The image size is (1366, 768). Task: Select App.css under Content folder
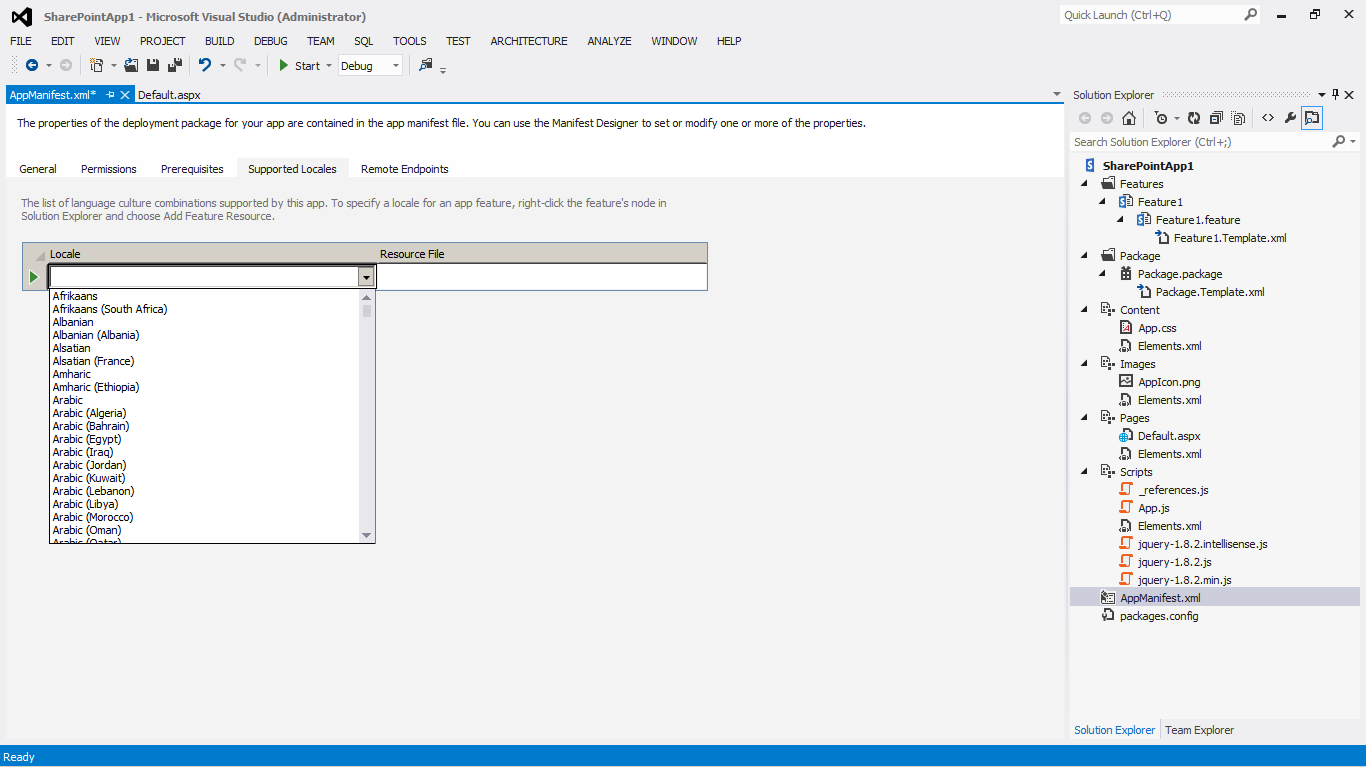tap(1157, 328)
